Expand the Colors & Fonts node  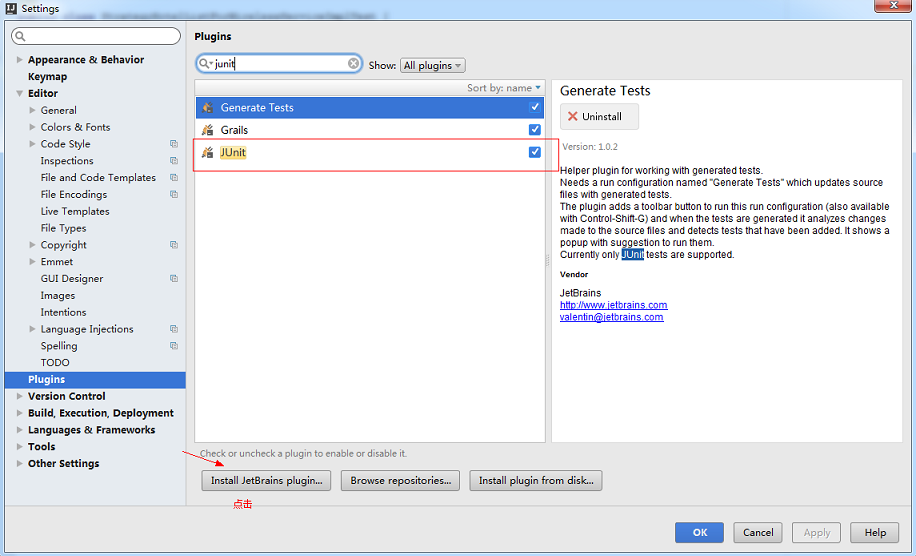click(x=32, y=127)
